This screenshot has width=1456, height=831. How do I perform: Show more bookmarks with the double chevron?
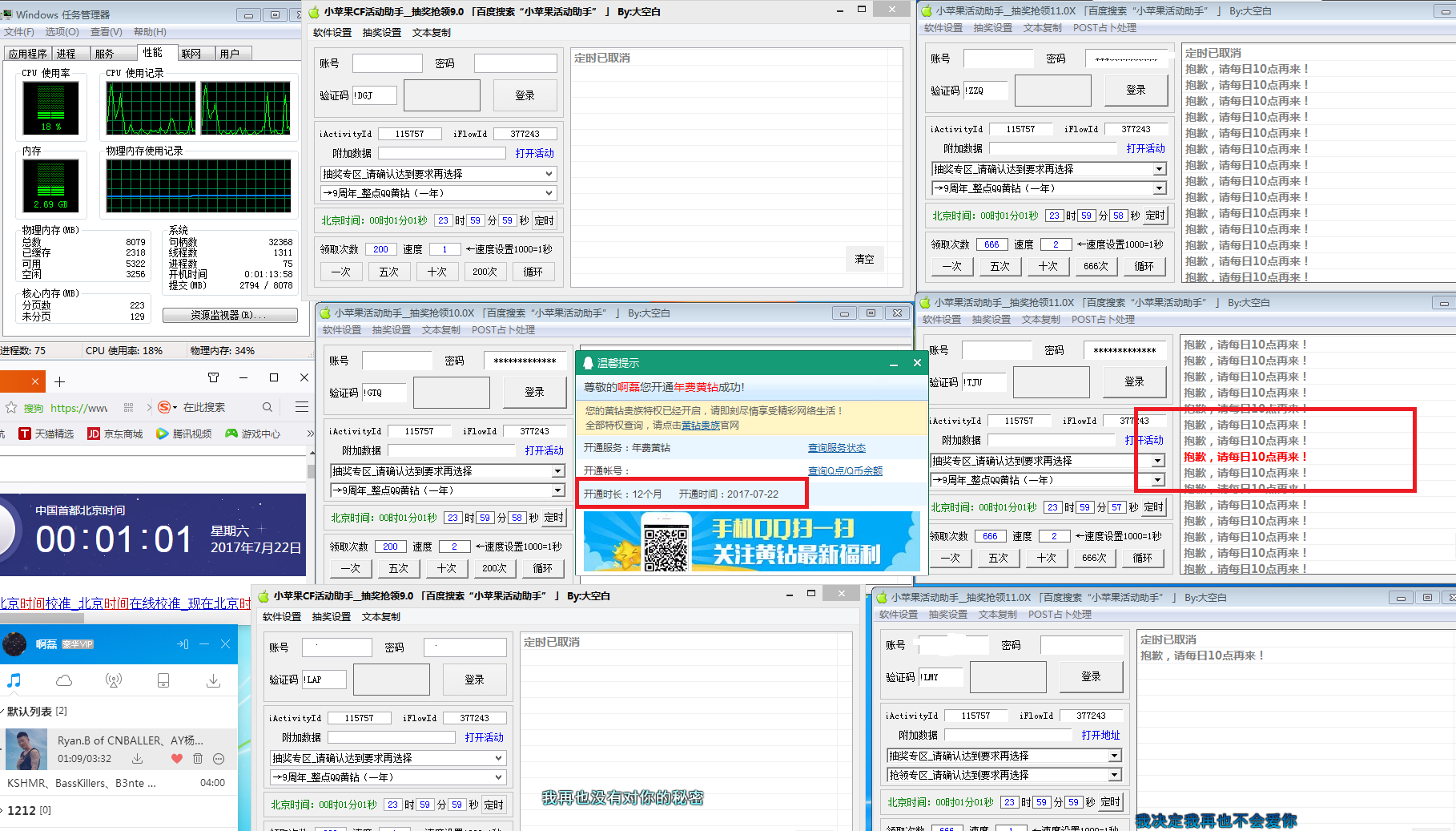point(310,434)
